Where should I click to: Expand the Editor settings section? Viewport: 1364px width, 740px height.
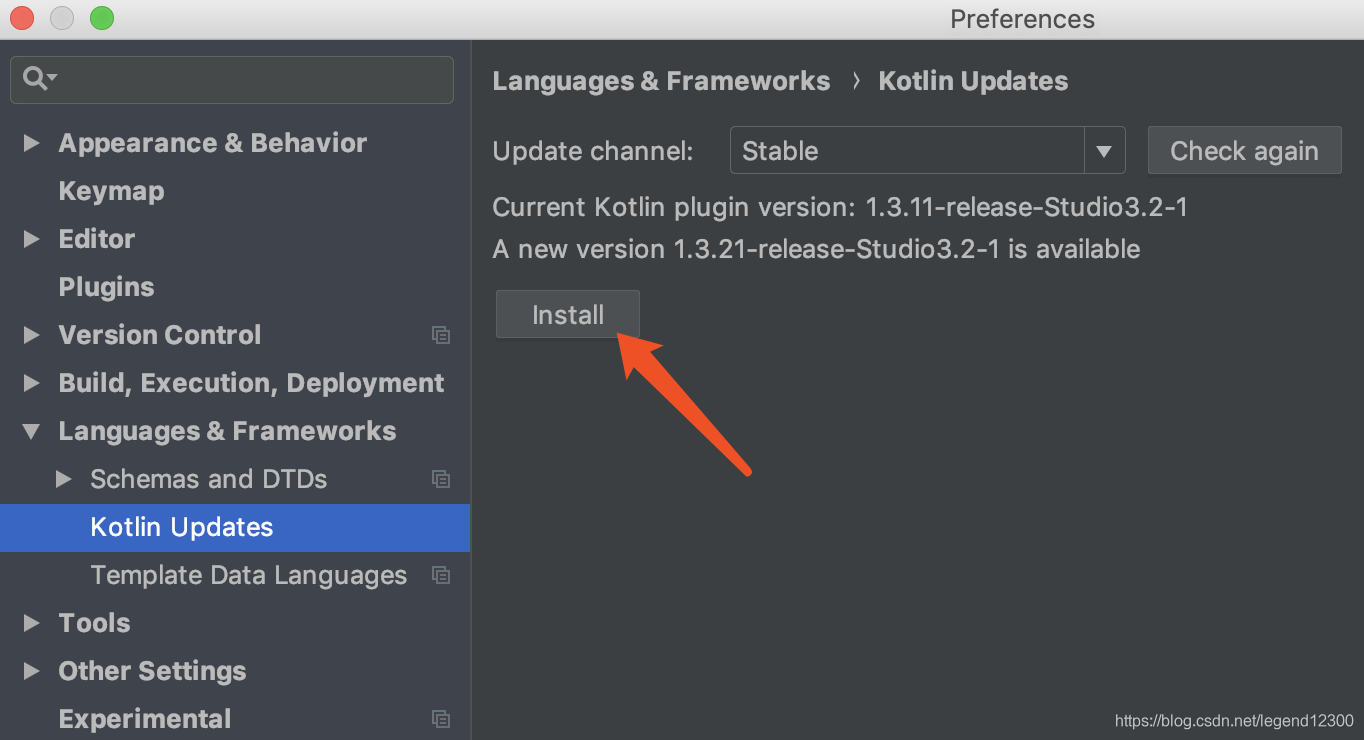point(31,239)
